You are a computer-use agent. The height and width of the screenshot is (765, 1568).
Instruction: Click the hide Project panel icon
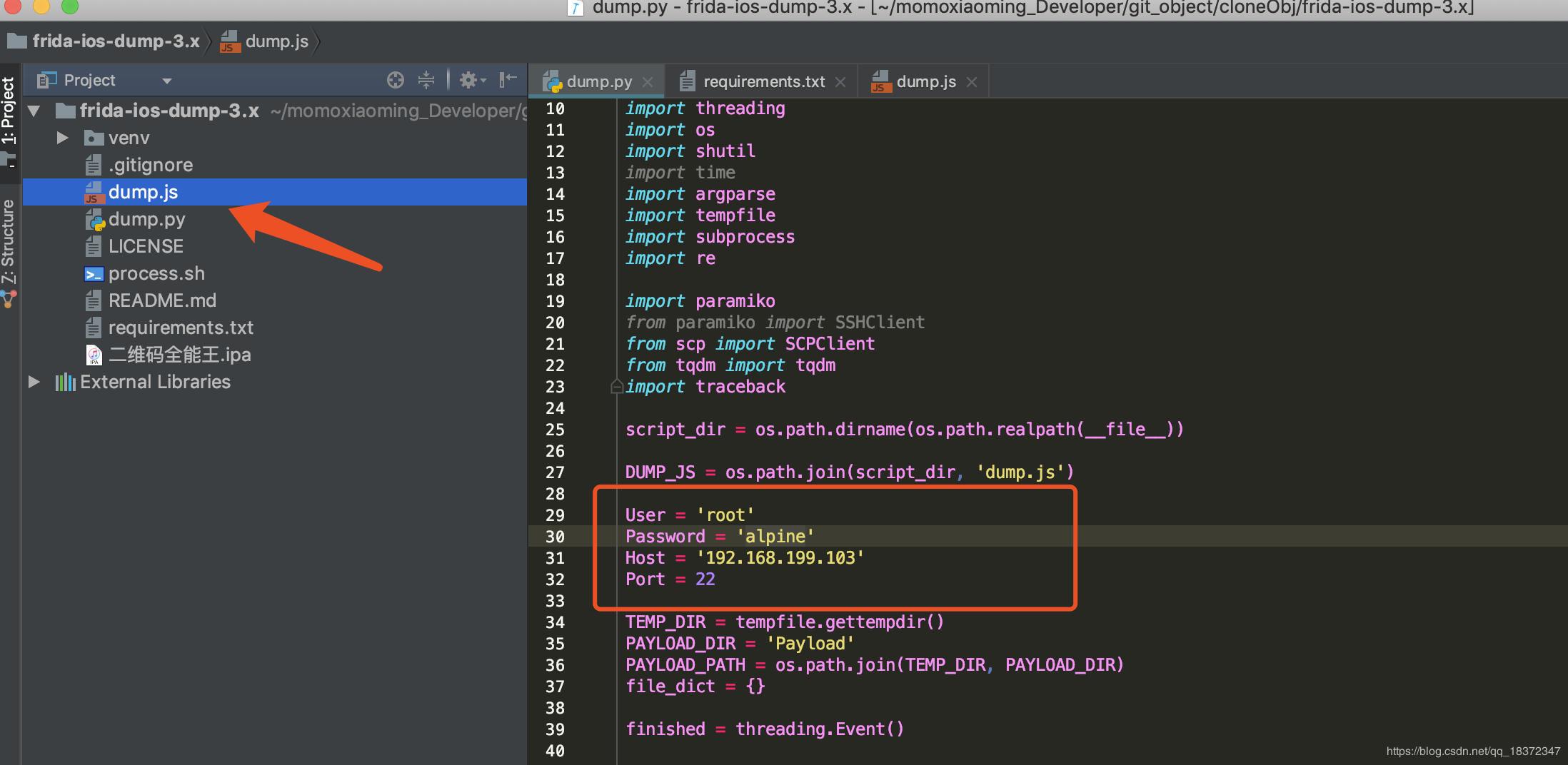[508, 80]
